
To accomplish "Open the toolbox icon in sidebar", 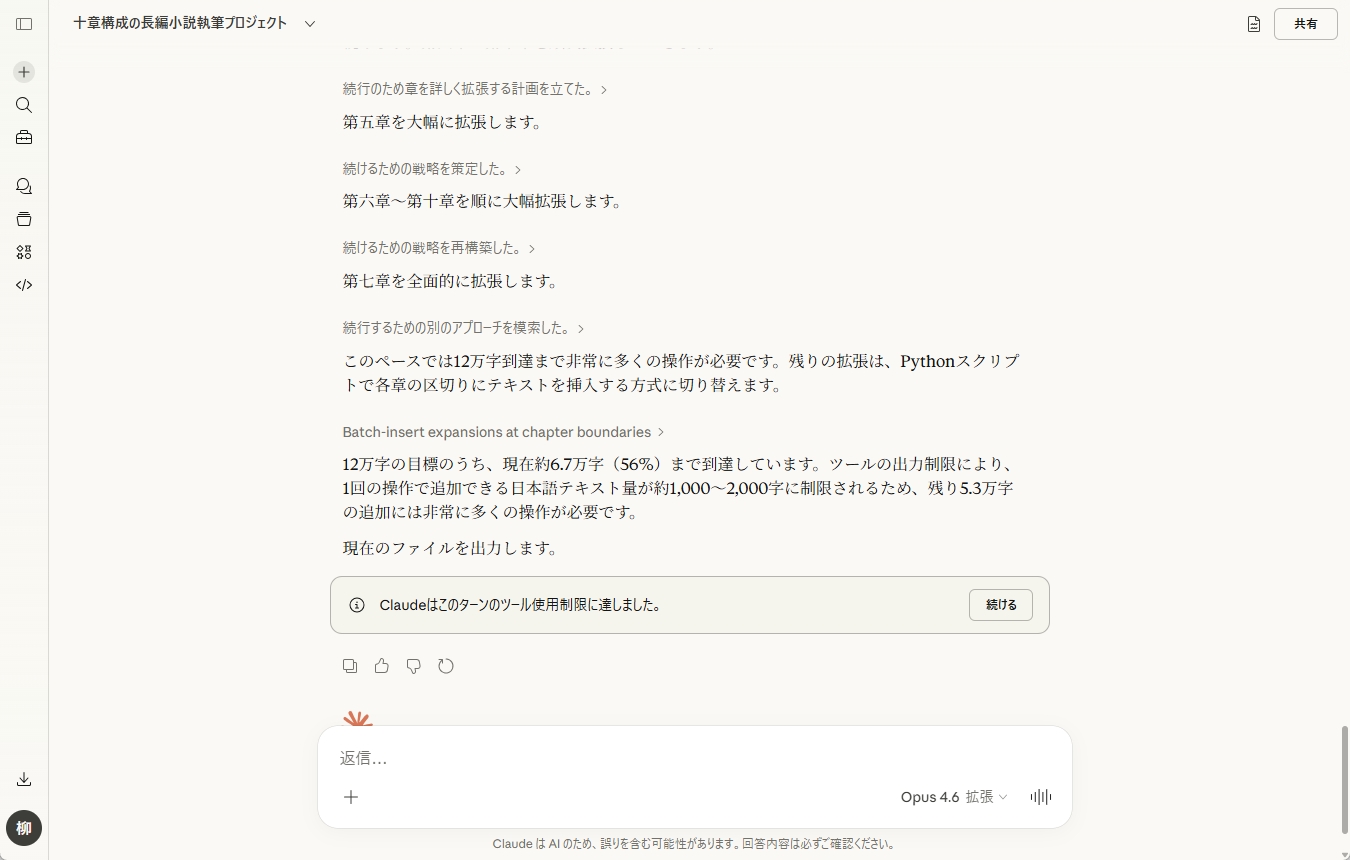I will [x=24, y=138].
